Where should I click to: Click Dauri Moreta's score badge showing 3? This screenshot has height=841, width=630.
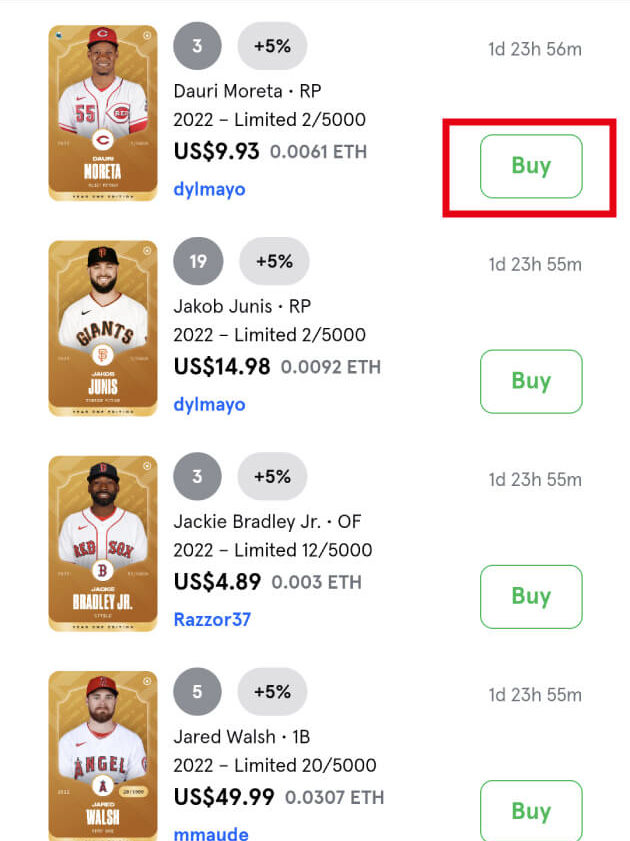point(197,46)
